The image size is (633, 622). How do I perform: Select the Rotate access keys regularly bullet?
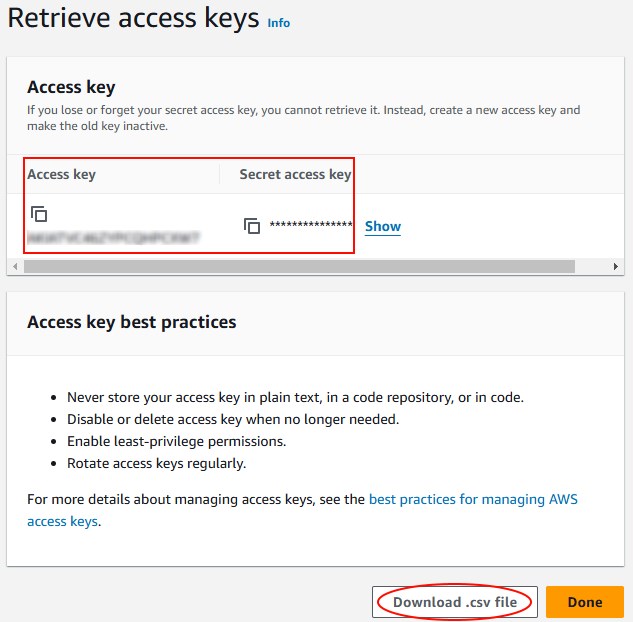click(x=156, y=463)
